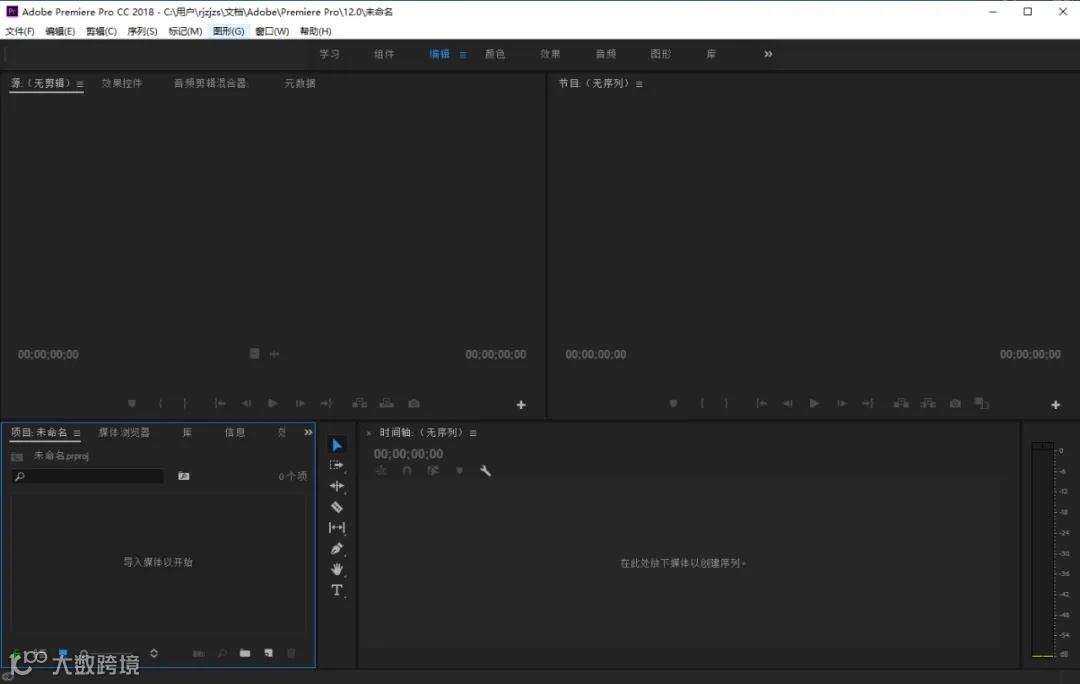
Task: Mark In in the source monitor
Action: 160,404
